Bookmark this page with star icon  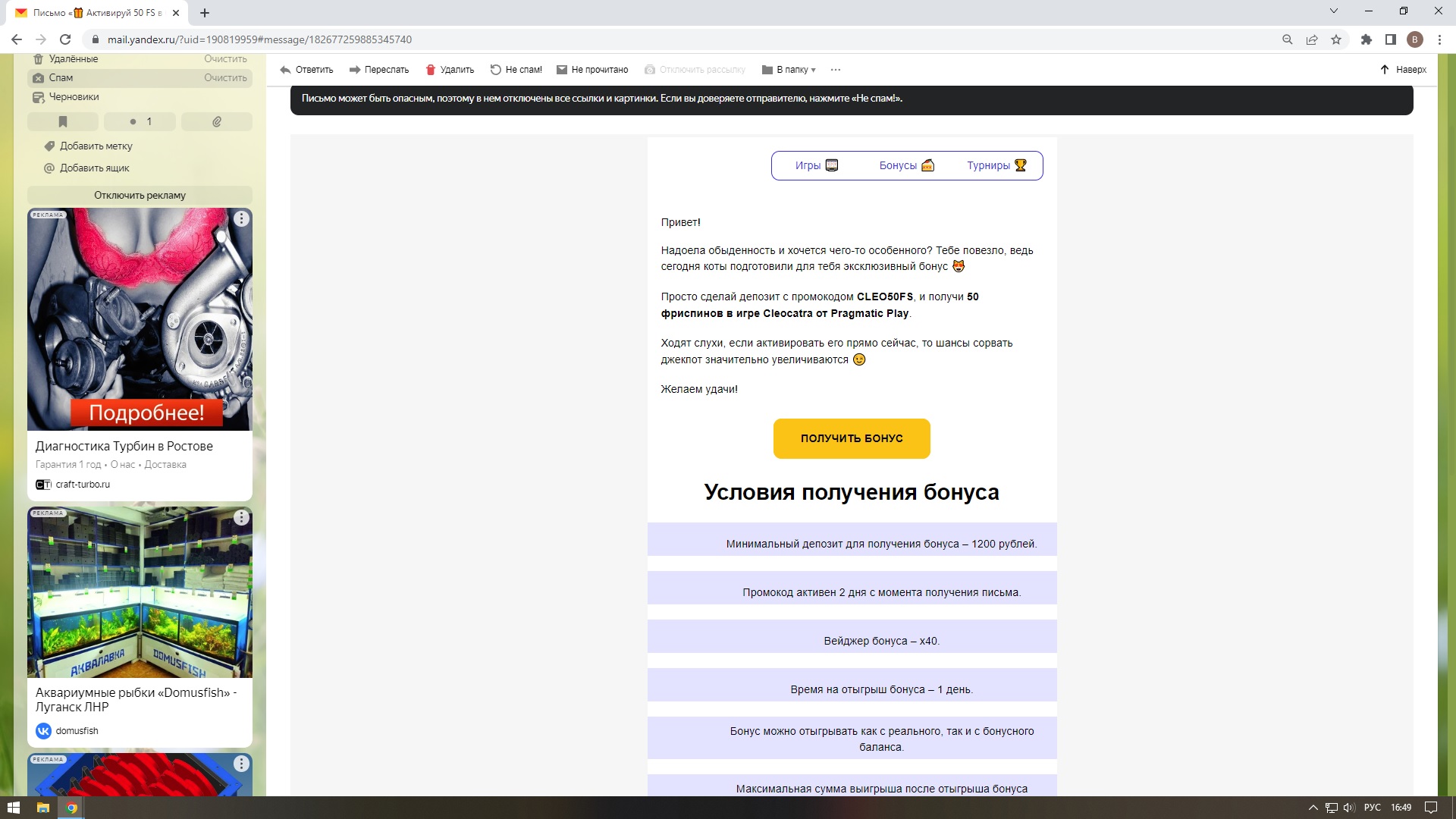point(1336,39)
